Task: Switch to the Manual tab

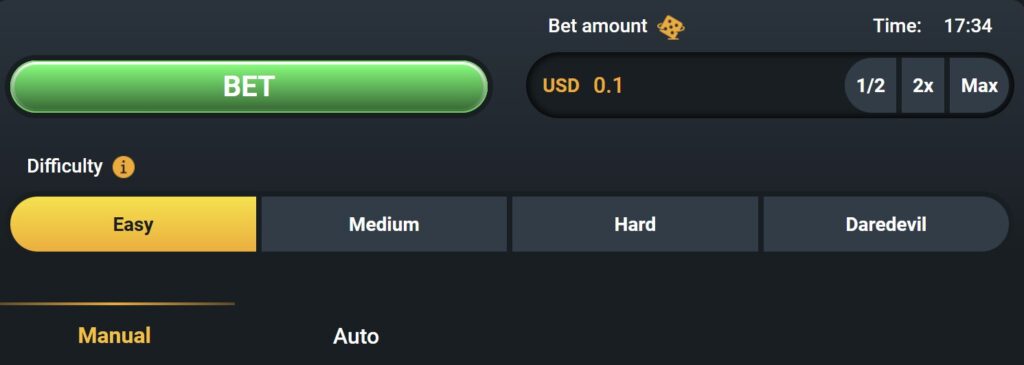Action: click(x=114, y=336)
